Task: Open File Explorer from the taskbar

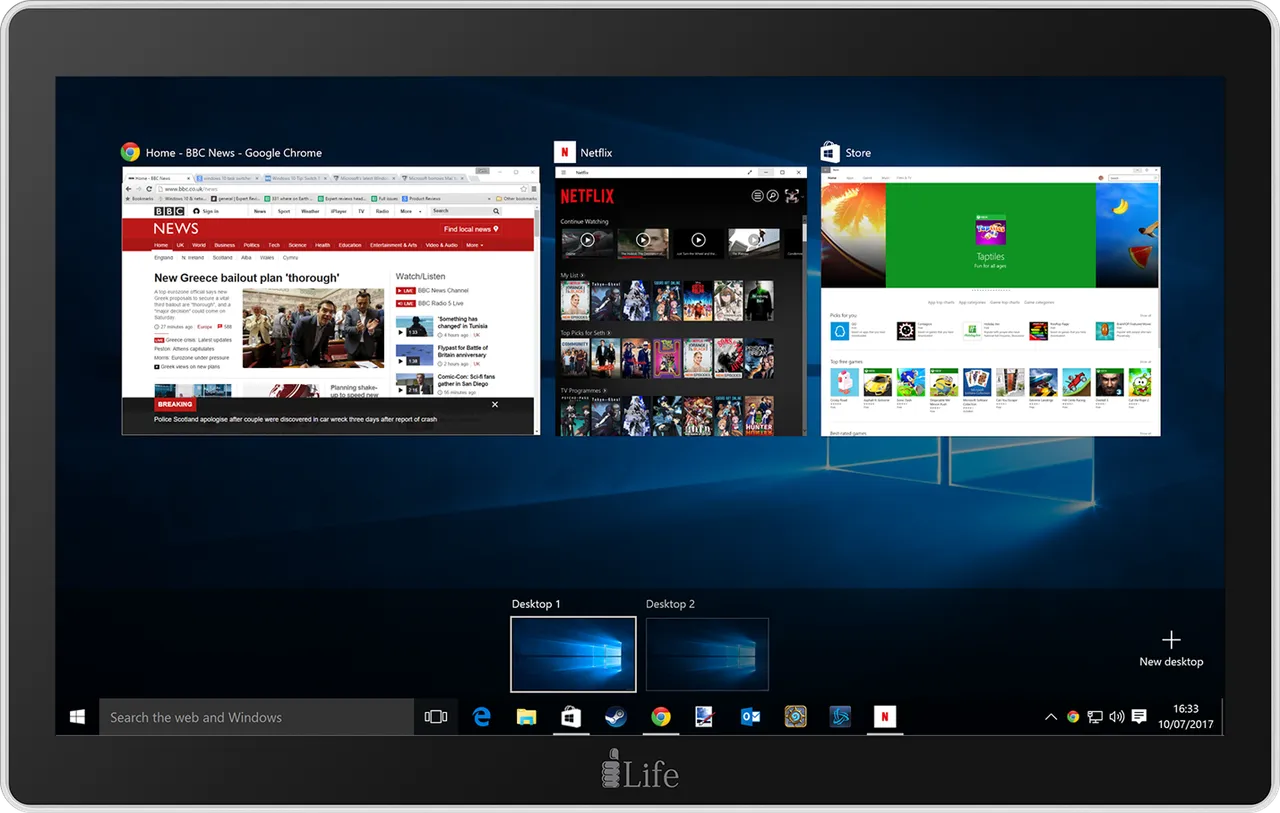Action: click(526, 716)
